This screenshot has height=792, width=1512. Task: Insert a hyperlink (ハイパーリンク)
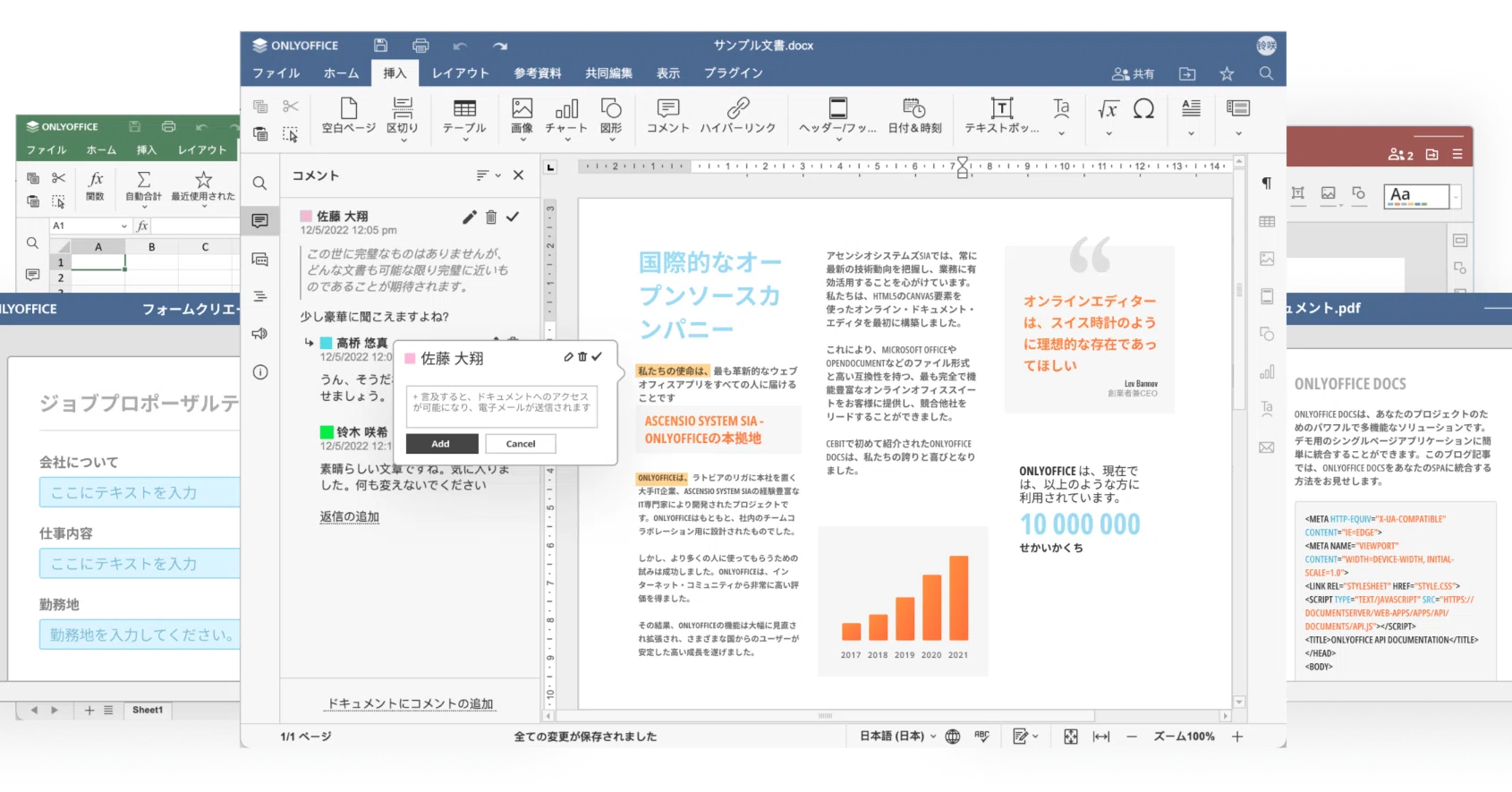pyautogui.click(x=738, y=116)
